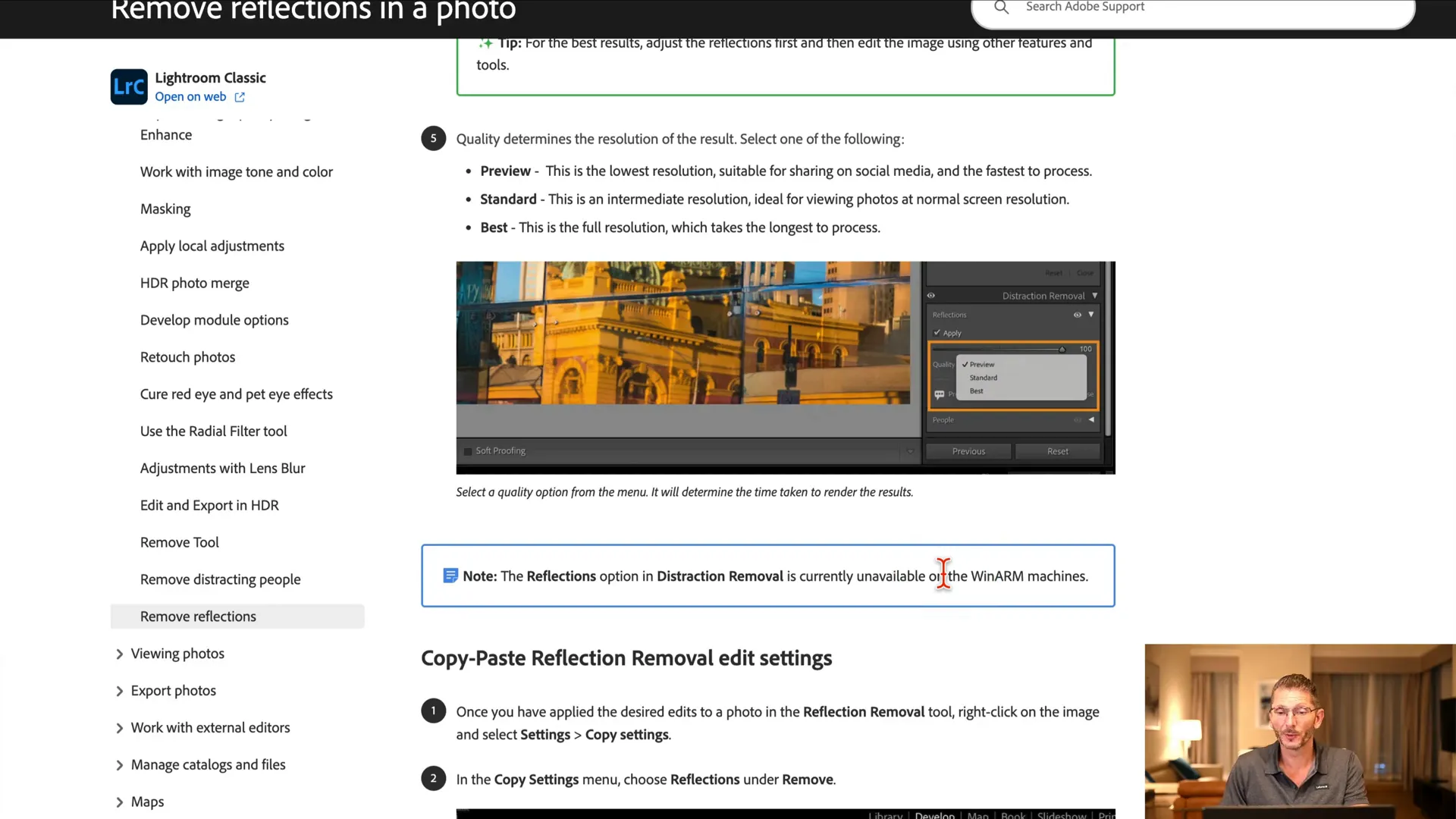Open Work with image tone and color
The image size is (1456, 819).
click(237, 172)
